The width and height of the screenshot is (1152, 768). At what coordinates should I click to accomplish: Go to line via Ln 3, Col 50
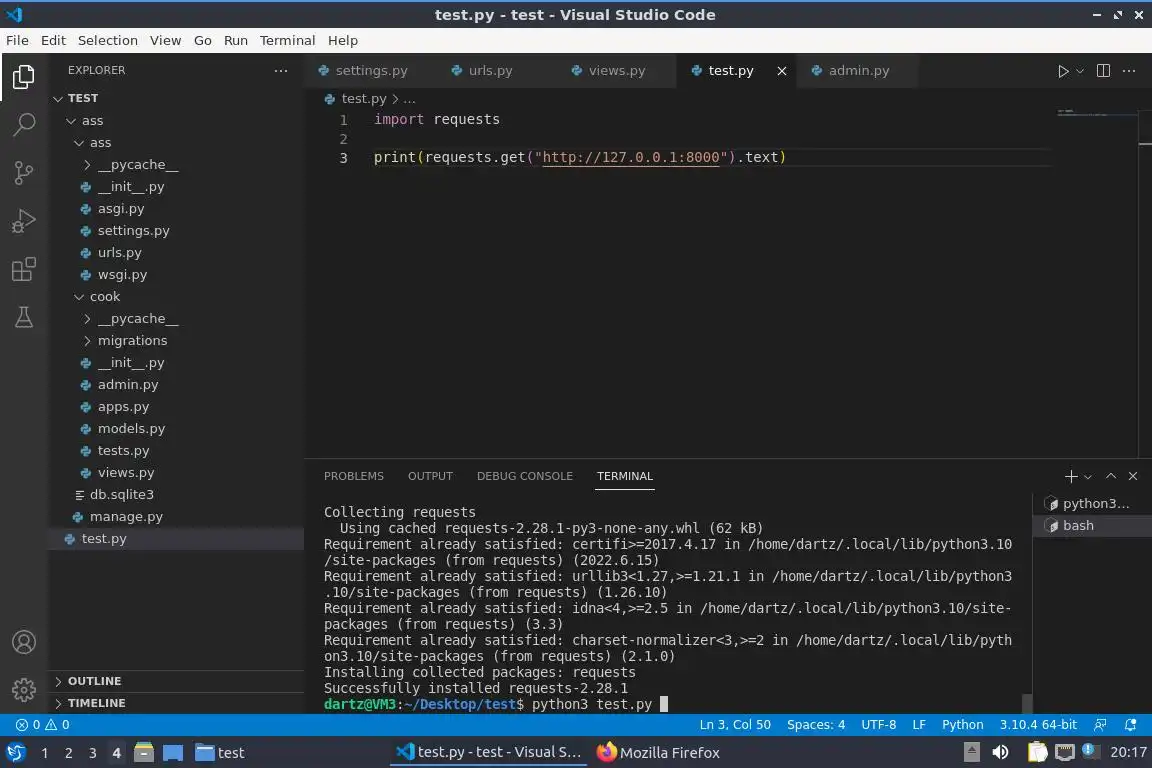[x=735, y=725]
